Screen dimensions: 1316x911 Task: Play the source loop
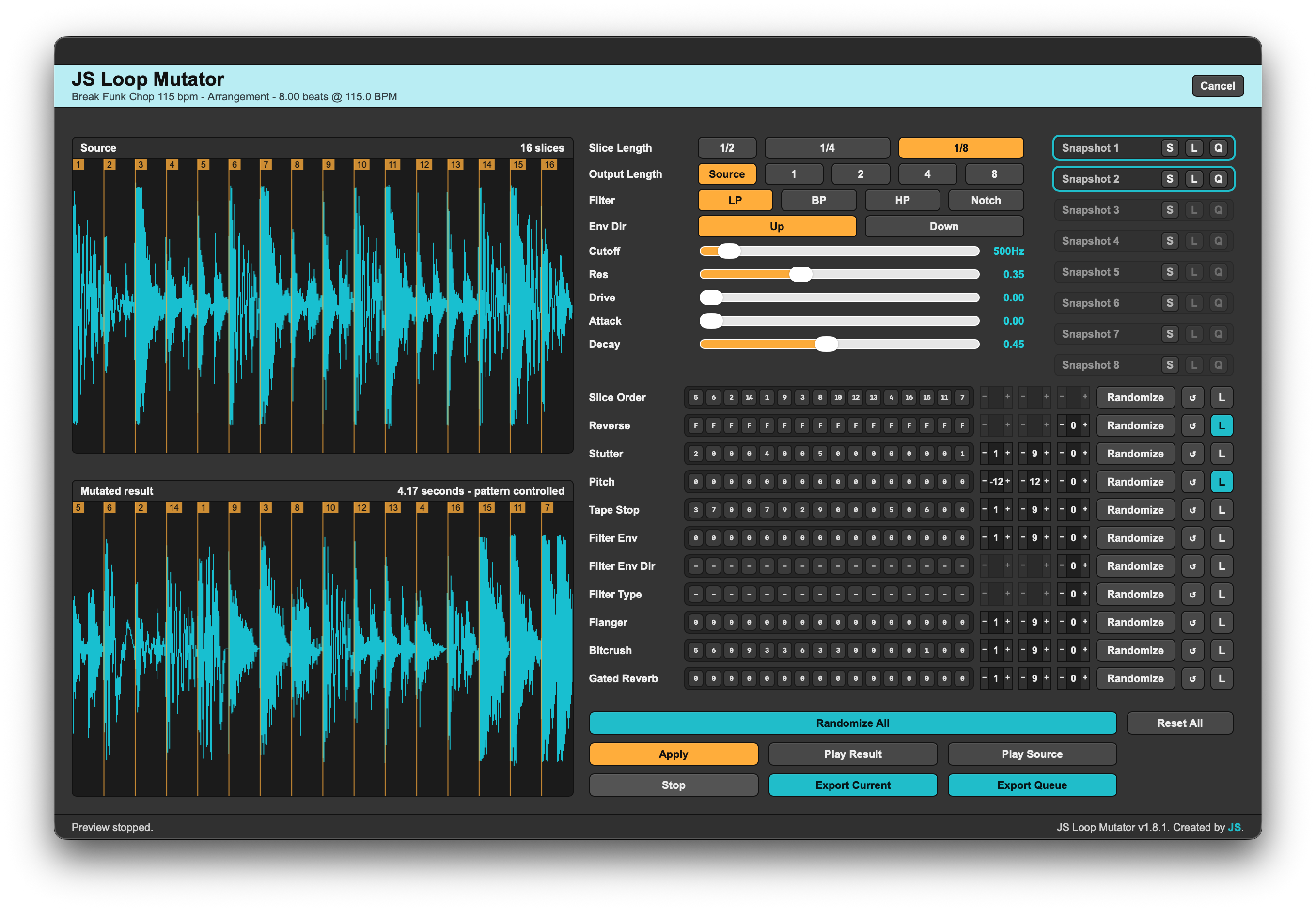(1032, 754)
